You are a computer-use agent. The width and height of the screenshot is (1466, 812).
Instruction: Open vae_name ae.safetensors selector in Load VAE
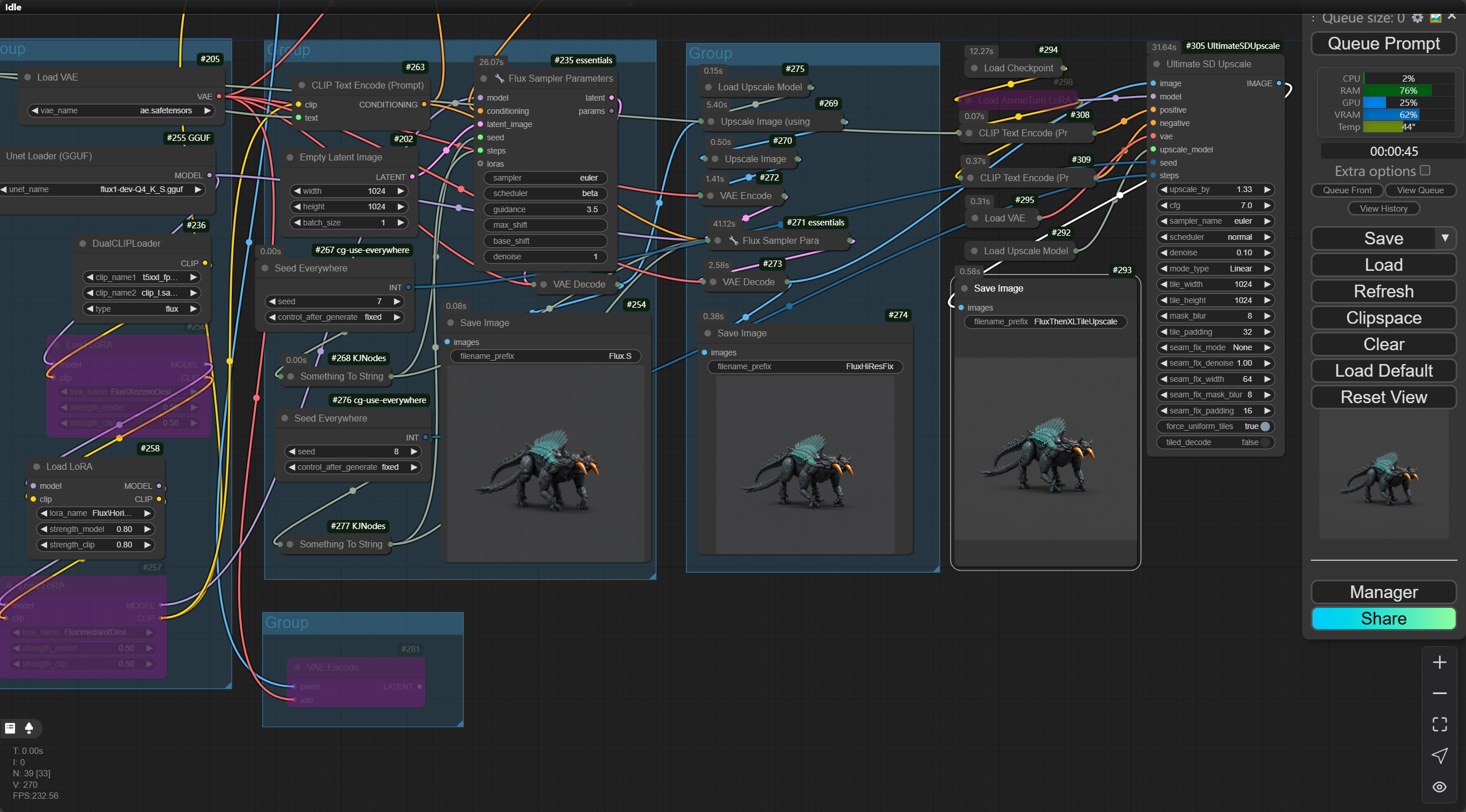(x=121, y=110)
